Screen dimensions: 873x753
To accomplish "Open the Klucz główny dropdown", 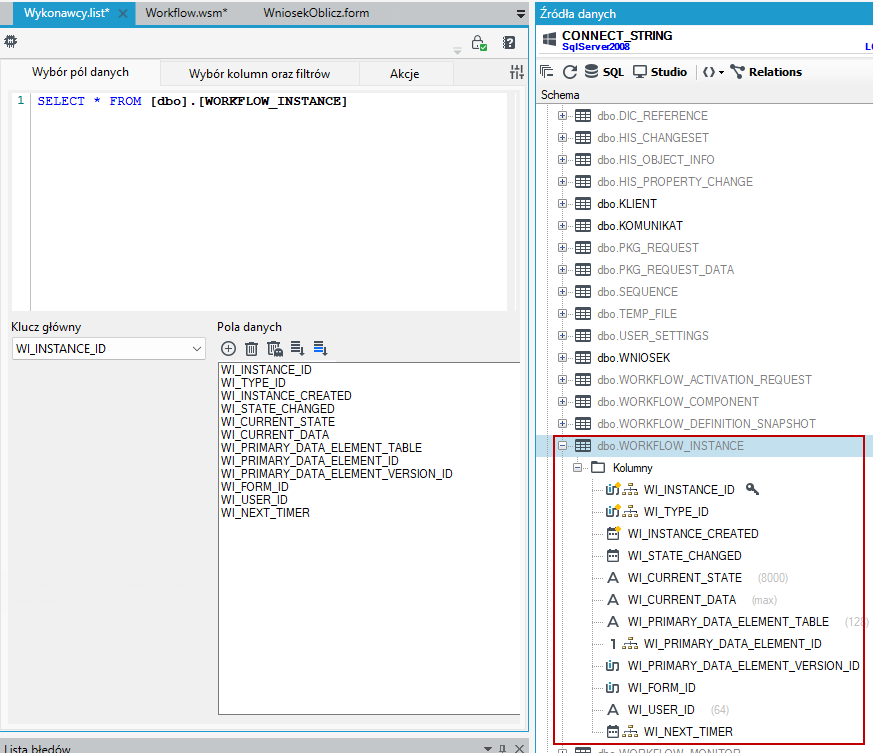I will click(109, 349).
